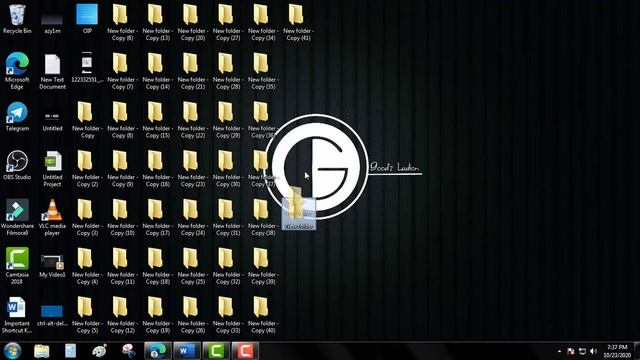
Task: Select folder New folder - Copy (12)
Action: (122, 315)
